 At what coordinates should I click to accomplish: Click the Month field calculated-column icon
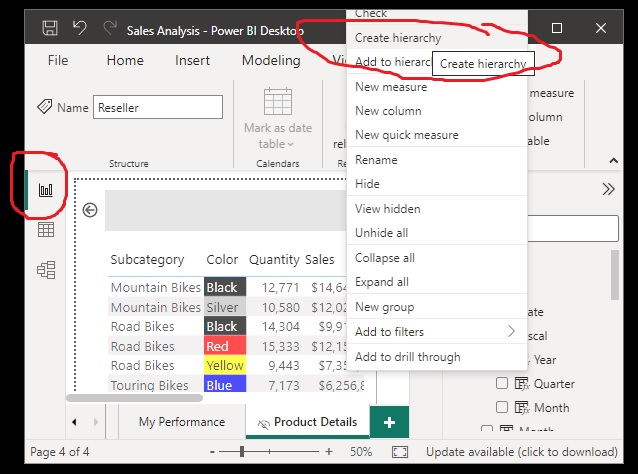[522, 408]
